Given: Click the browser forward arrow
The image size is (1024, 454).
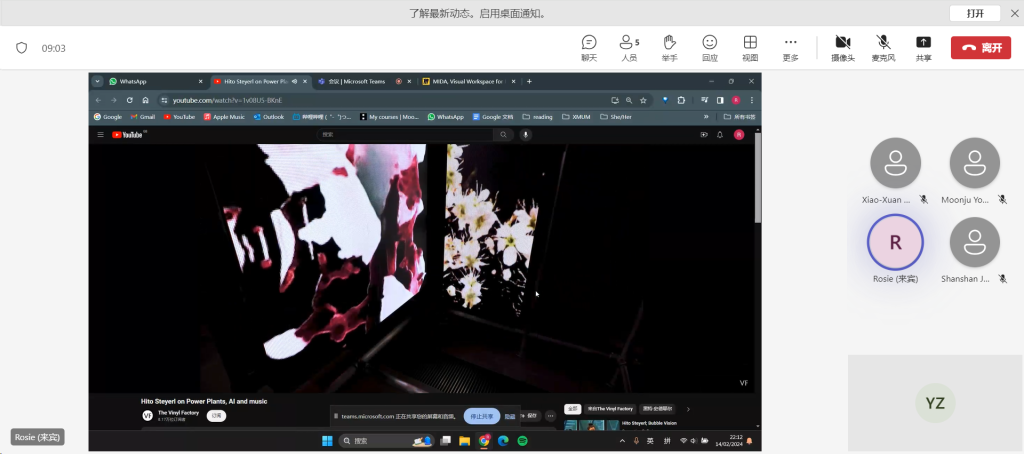Looking at the screenshot, I should [114, 100].
